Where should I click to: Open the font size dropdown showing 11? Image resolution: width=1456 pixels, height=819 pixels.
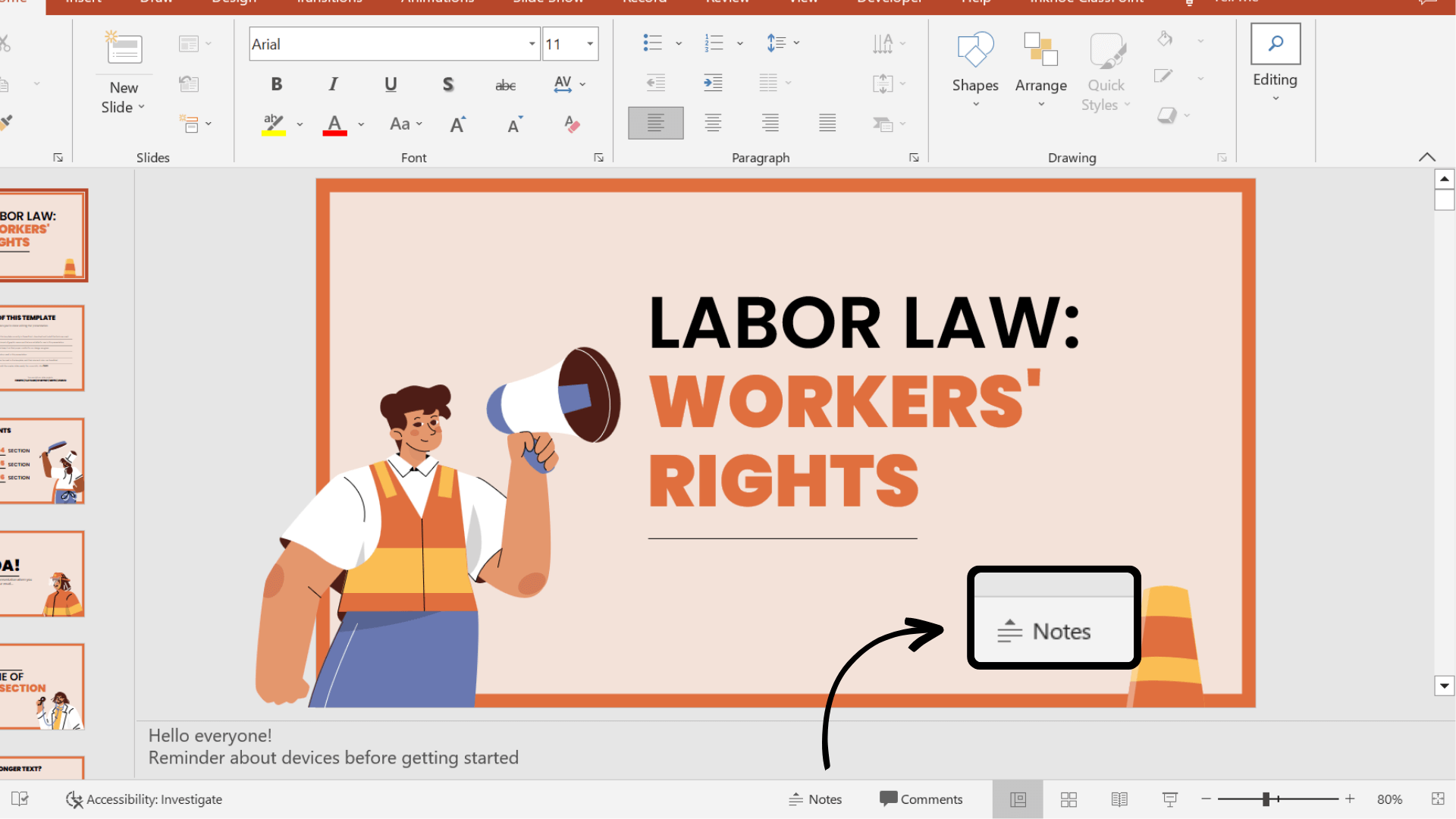[x=590, y=43]
